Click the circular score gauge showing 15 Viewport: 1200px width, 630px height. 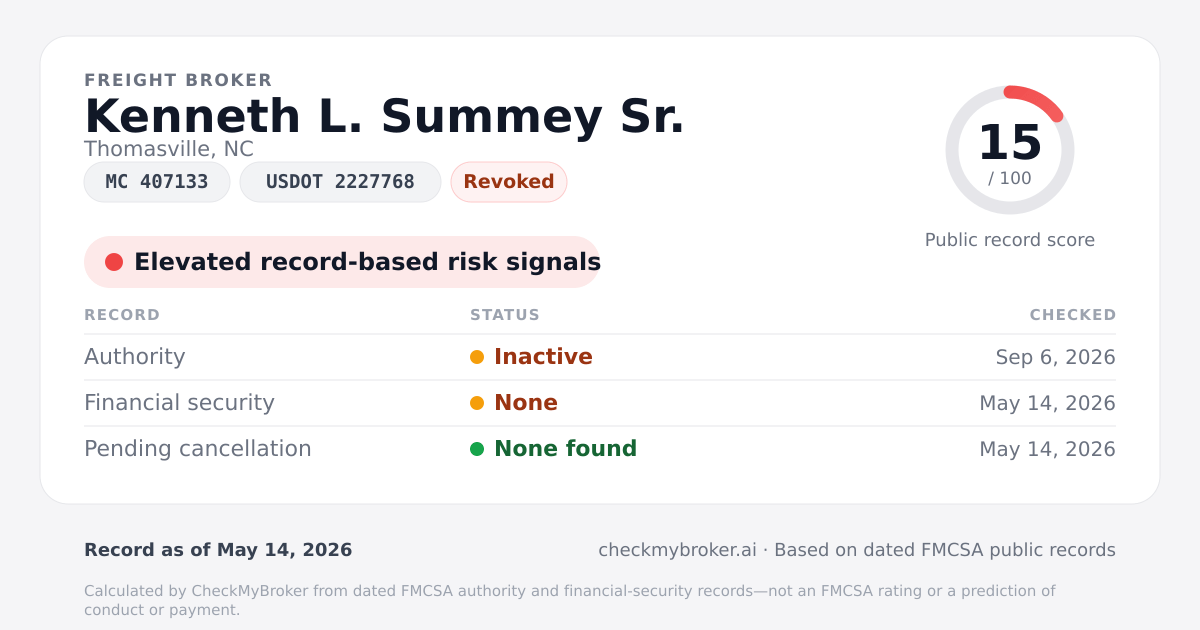click(x=1010, y=150)
